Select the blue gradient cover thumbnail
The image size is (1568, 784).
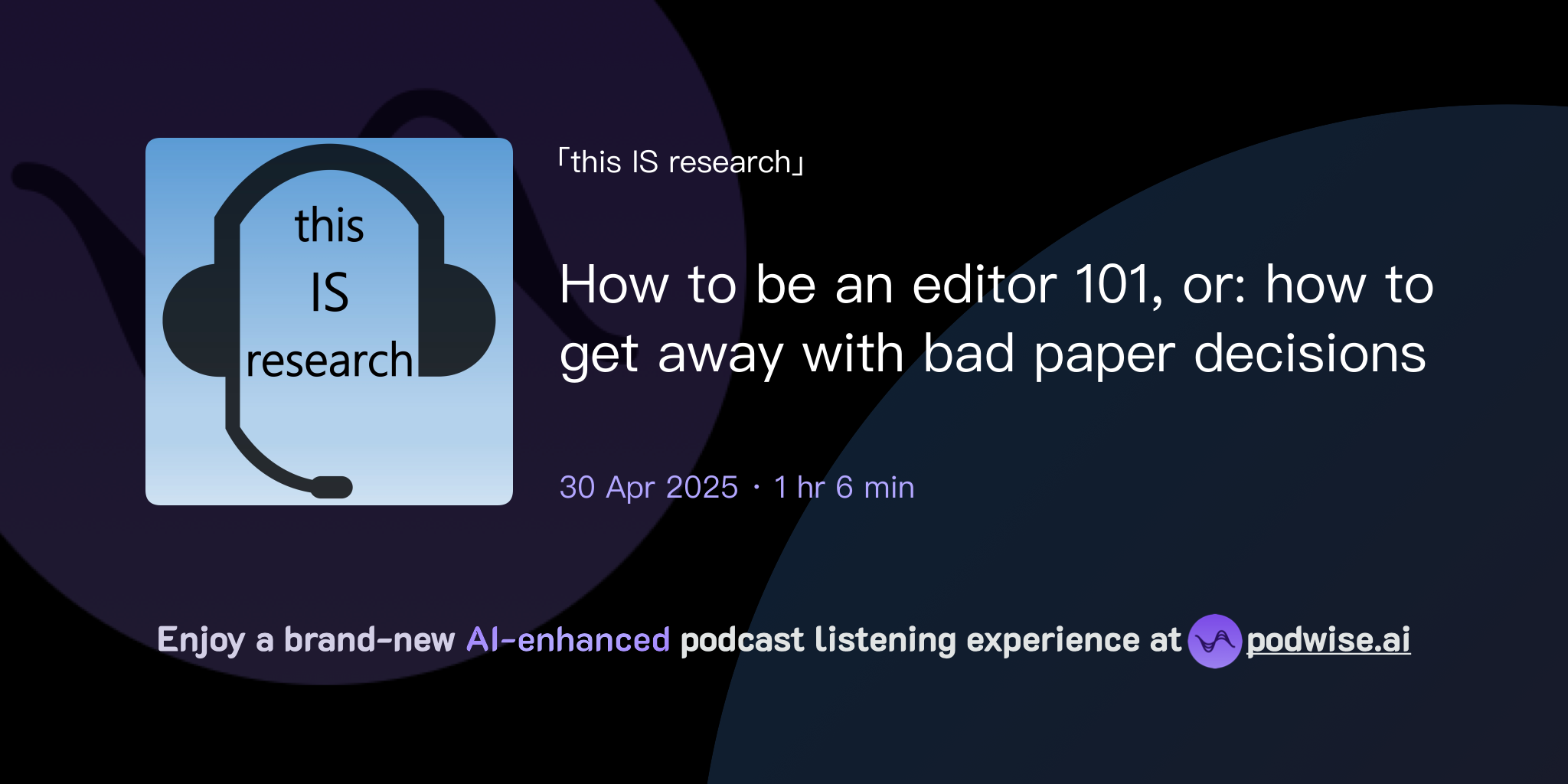[x=329, y=322]
